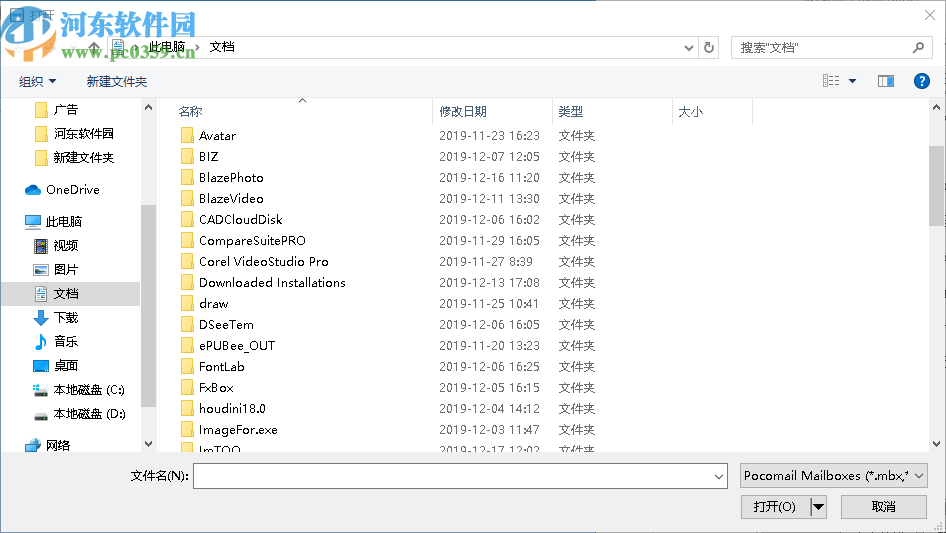Viewport: 946px width, 533px height.
Task: Select the draw folder icon
Action: 188,304
